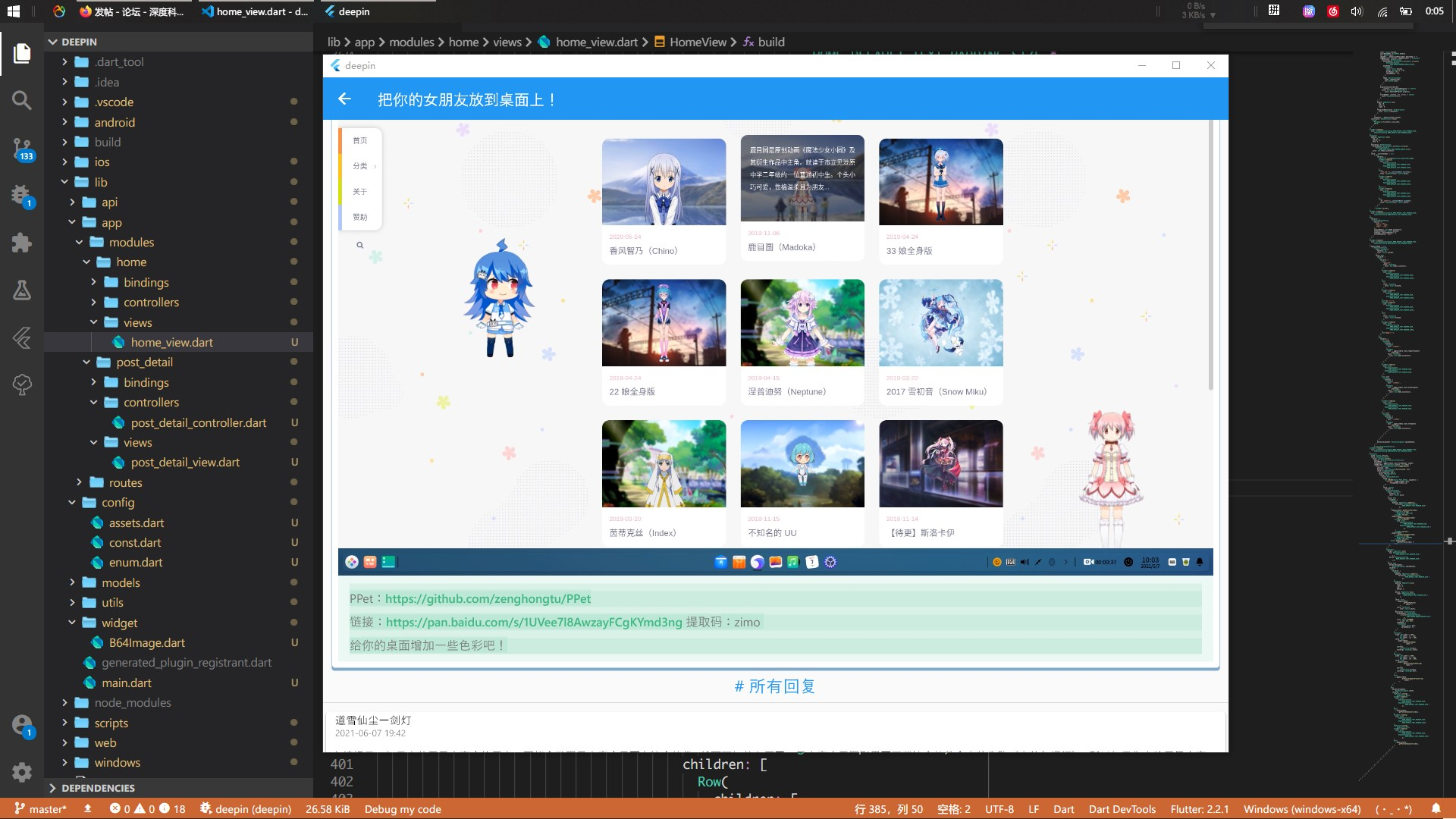The height and width of the screenshot is (819, 1456).
Task: Click Debug my code in status bar
Action: pyautogui.click(x=403, y=809)
